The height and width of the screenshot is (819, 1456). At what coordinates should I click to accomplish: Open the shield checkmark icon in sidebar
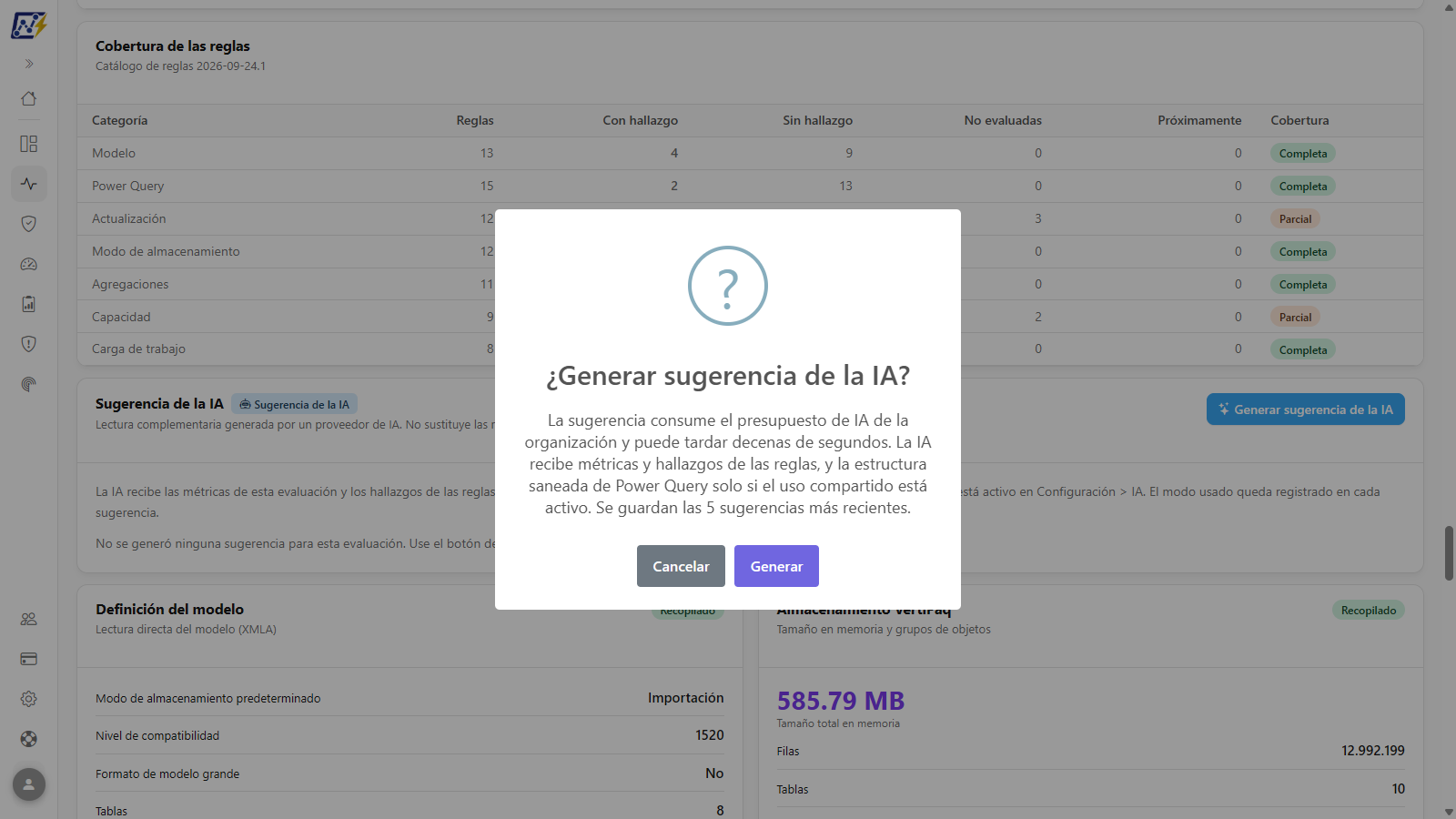(29, 224)
